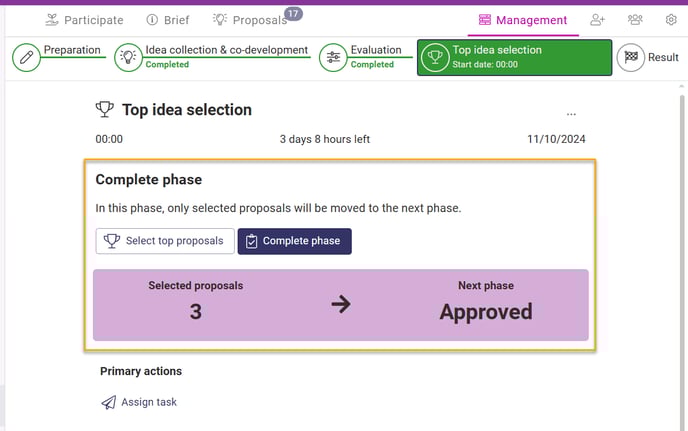Click the add user icon
Image resolution: width=688 pixels, height=431 pixels.
pos(597,20)
